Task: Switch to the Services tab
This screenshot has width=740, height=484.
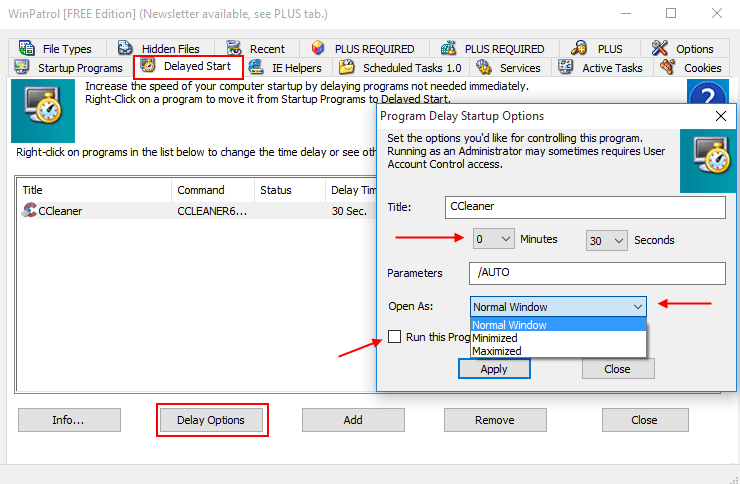Action: click(511, 68)
